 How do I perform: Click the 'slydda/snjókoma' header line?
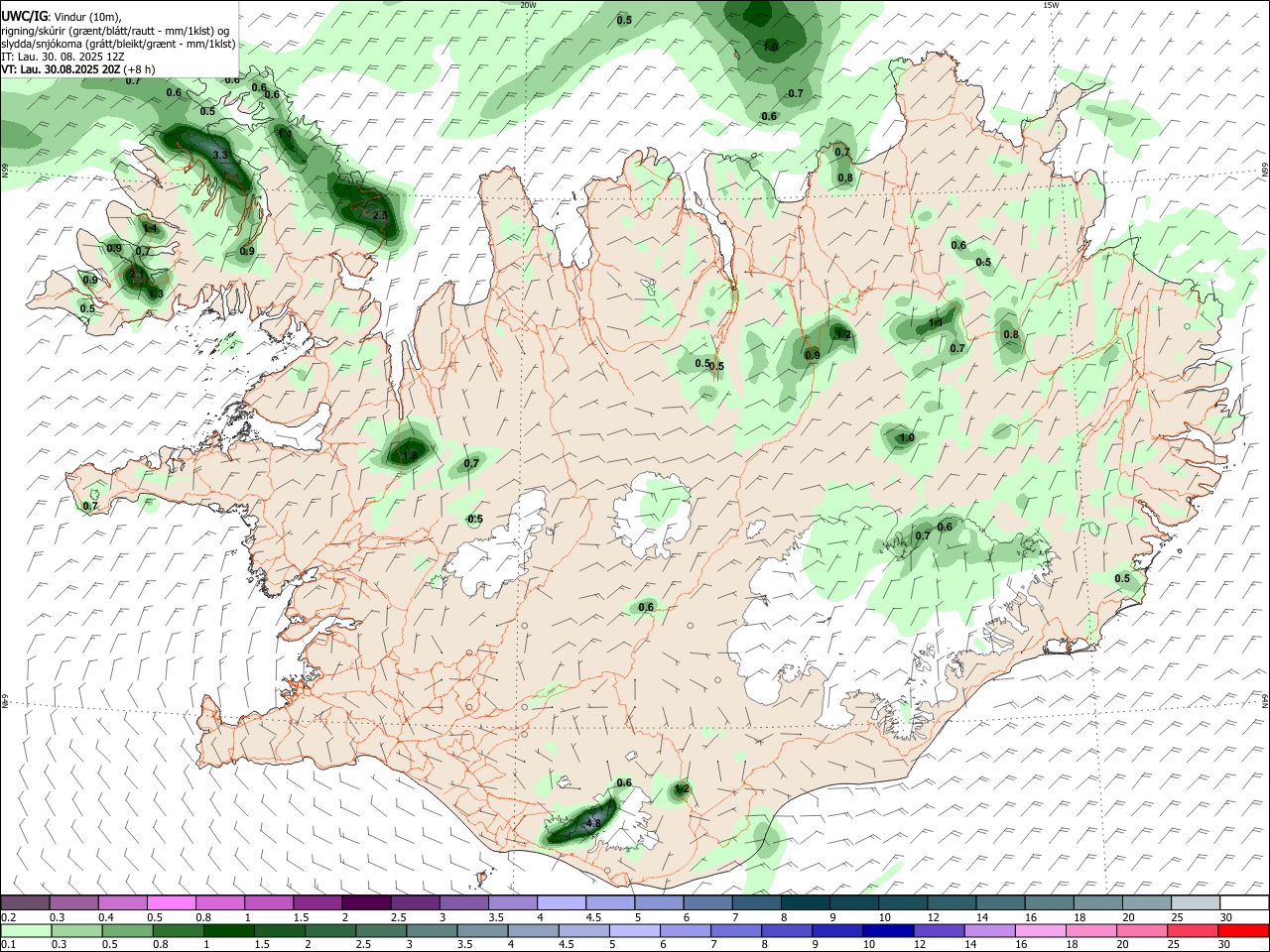pyautogui.click(x=119, y=44)
